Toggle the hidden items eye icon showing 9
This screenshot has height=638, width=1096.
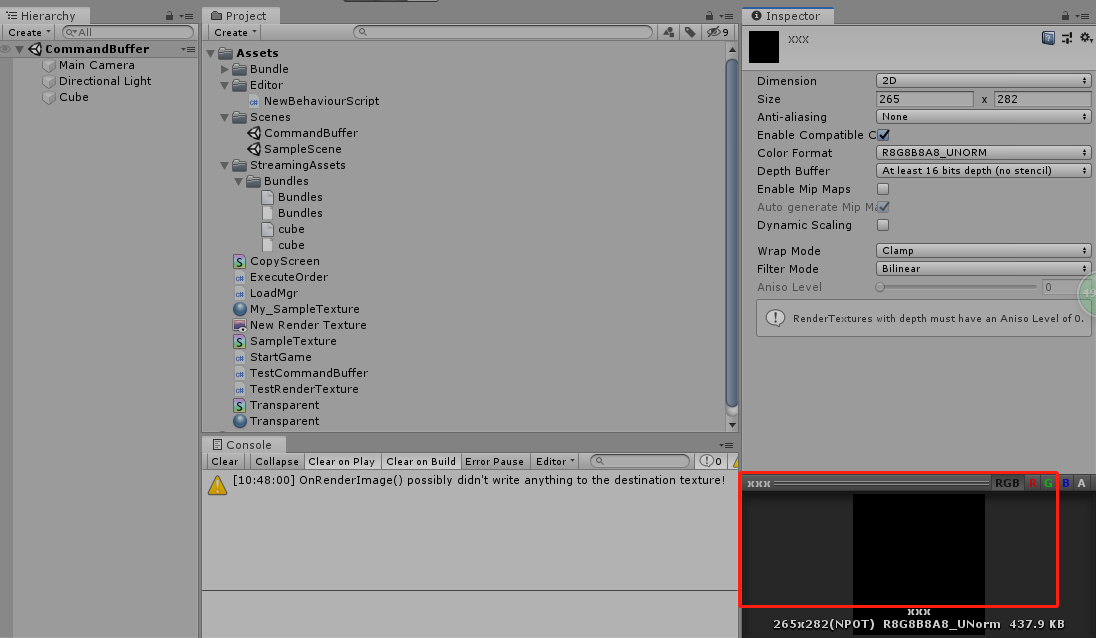tap(716, 32)
